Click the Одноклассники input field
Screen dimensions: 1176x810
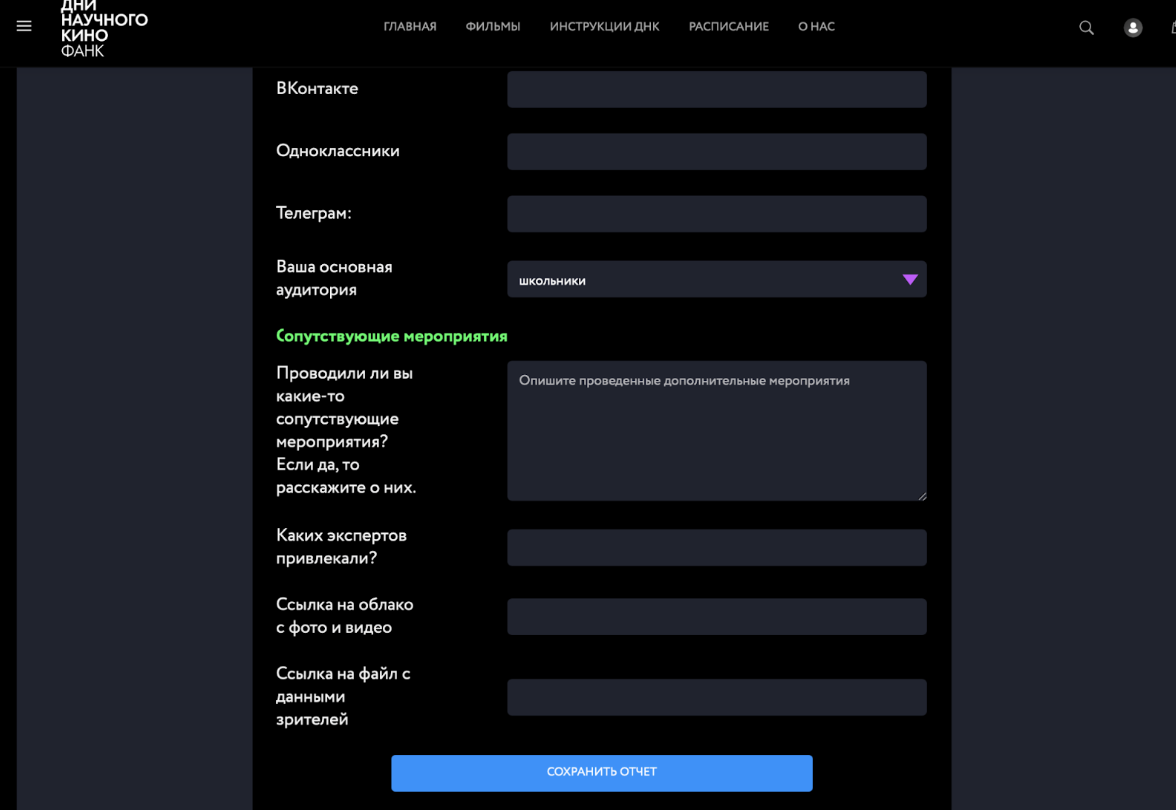tap(716, 152)
